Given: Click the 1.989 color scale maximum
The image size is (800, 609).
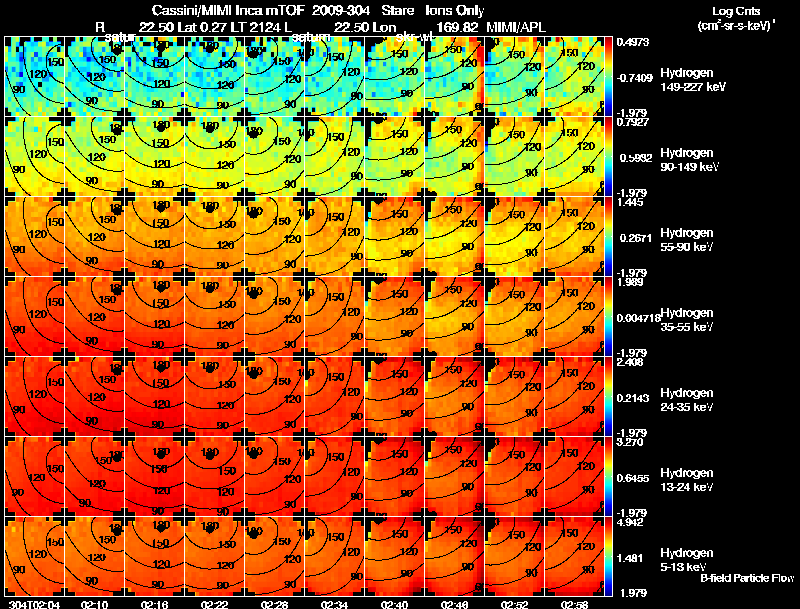Looking at the screenshot, I should click(x=630, y=282).
